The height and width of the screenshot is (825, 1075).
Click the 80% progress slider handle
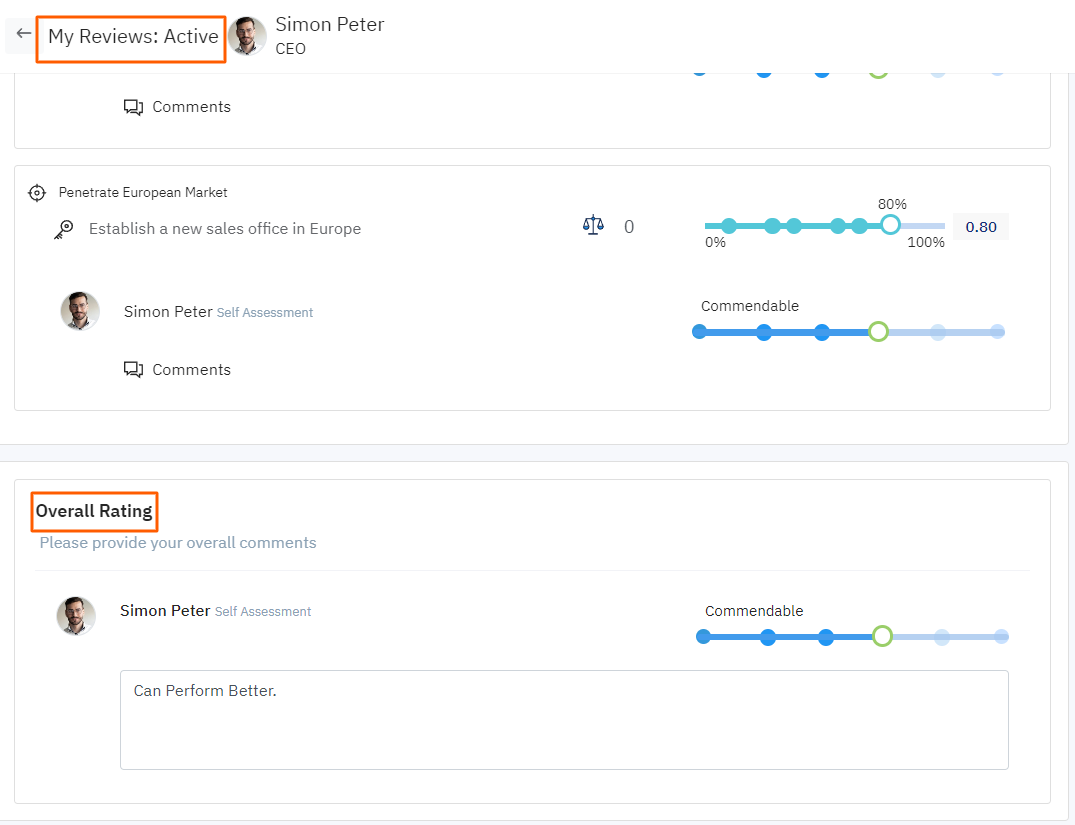(x=890, y=225)
